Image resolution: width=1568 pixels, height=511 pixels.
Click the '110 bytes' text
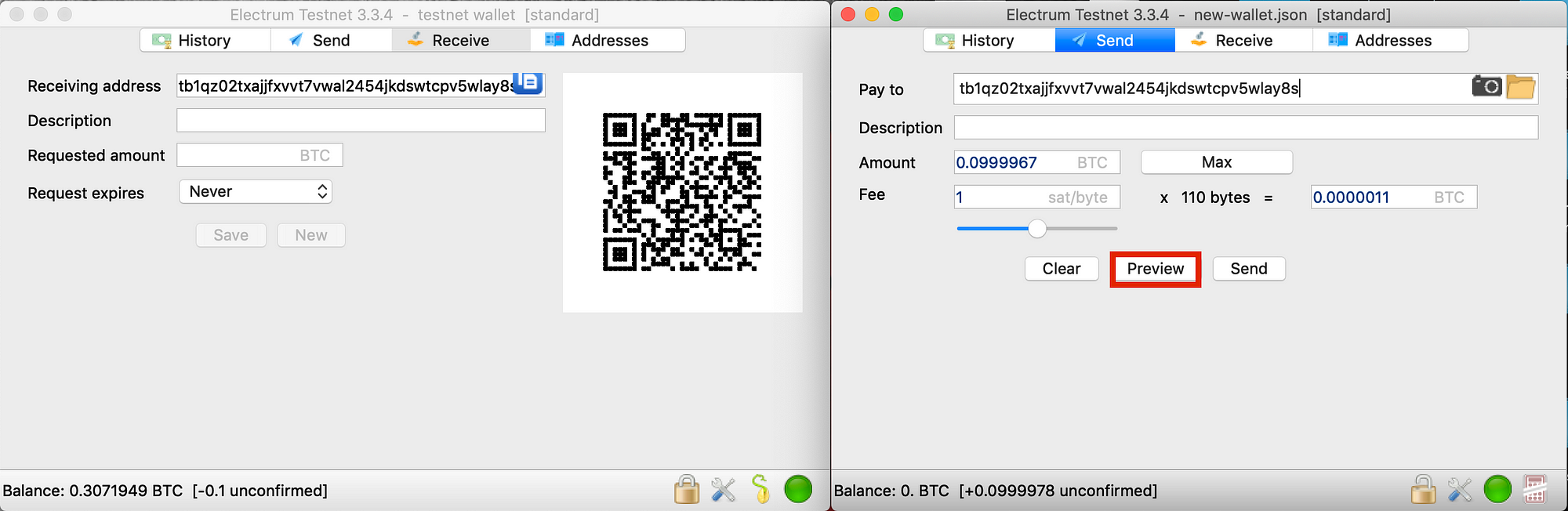point(1215,198)
